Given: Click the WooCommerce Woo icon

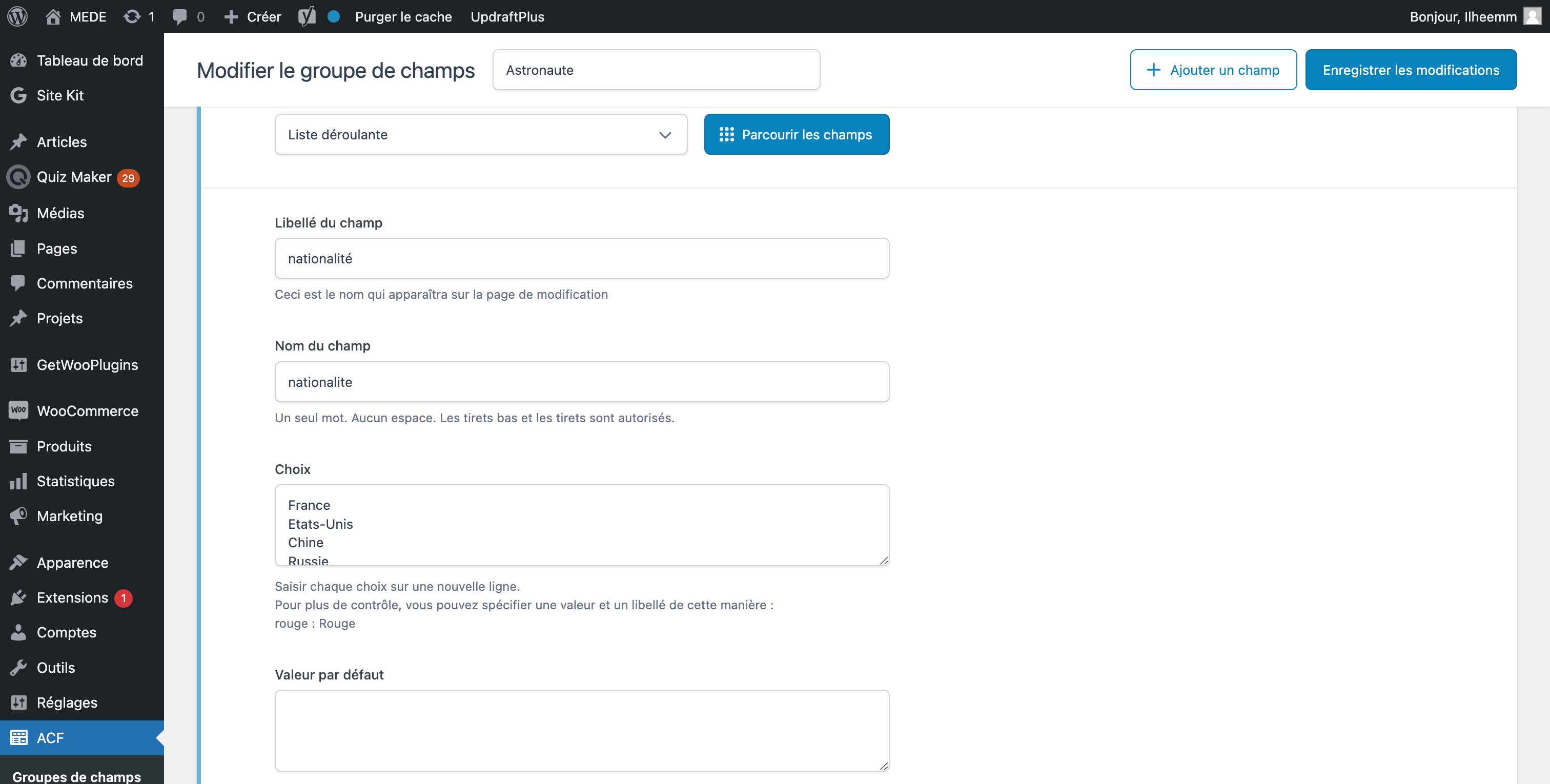Looking at the screenshot, I should coord(18,410).
